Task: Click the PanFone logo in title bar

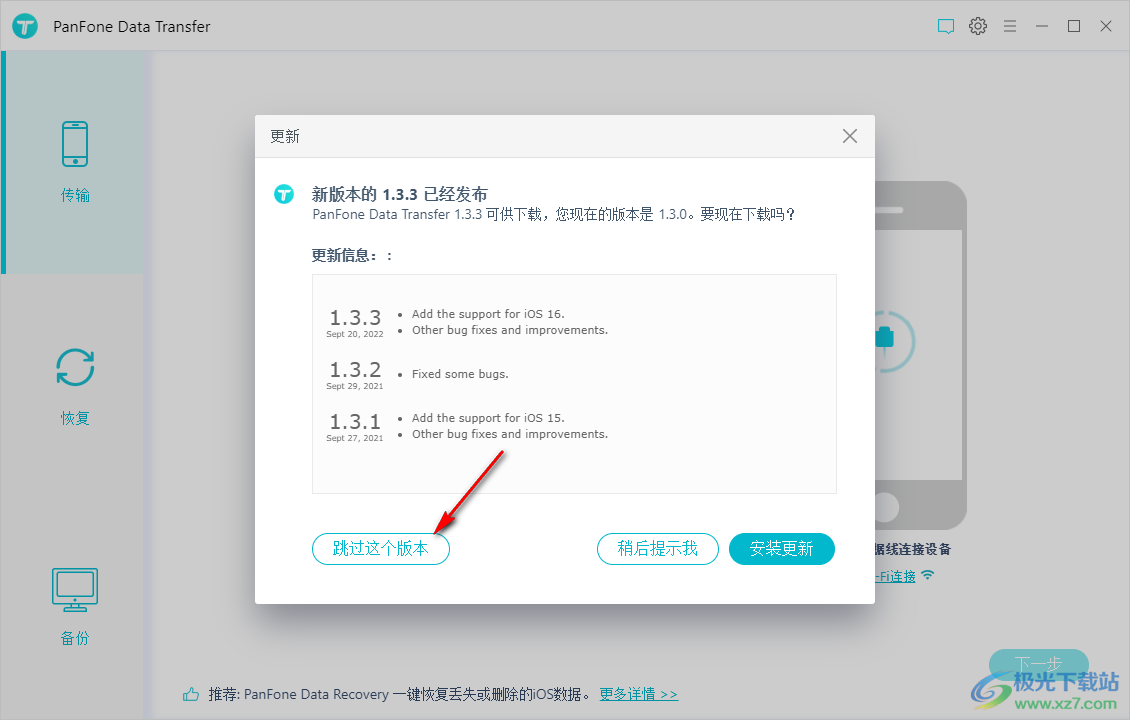Action: 25,27
